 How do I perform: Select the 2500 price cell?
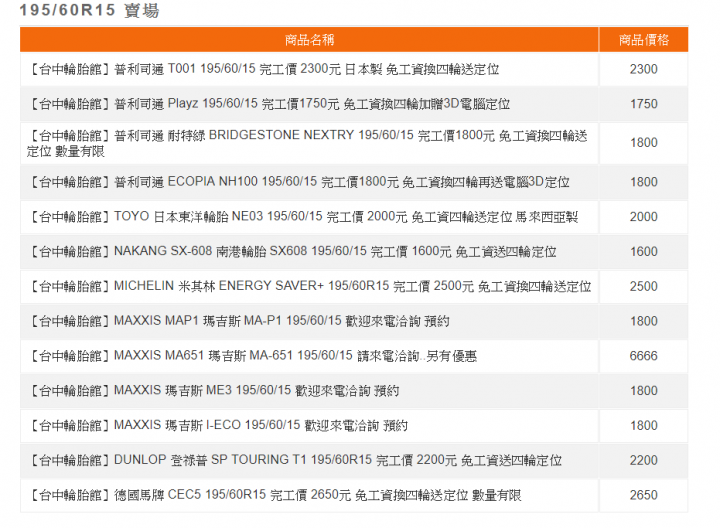pyautogui.click(x=644, y=286)
